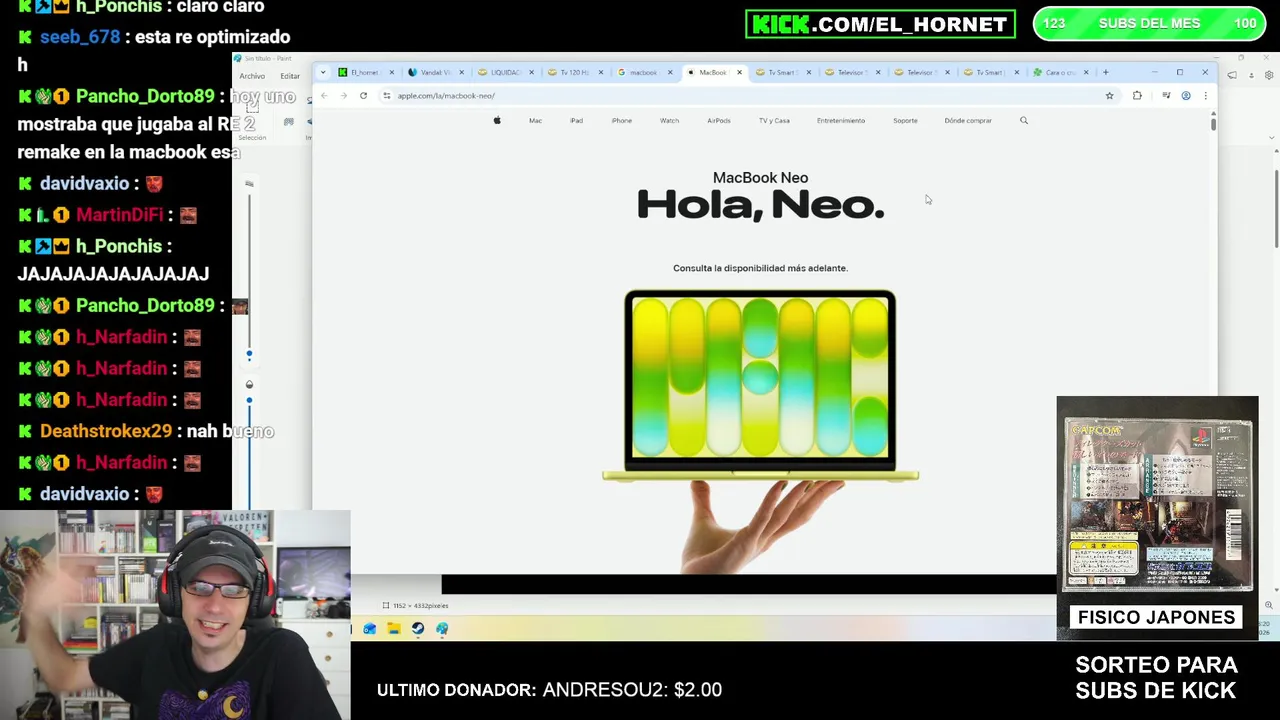Open the Outlook icon in taskbar
The height and width of the screenshot is (720, 1280).
point(370,629)
